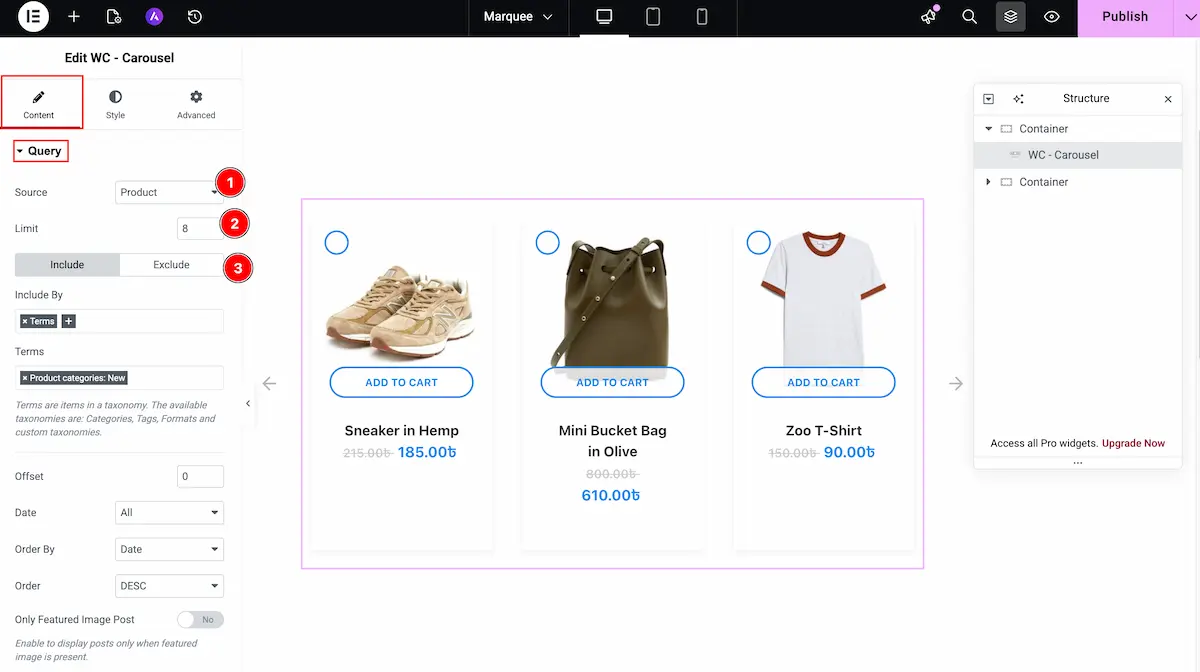Open the Advanced tab
Image resolution: width=1200 pixels, height=672 pixels.
coord(196,103)
